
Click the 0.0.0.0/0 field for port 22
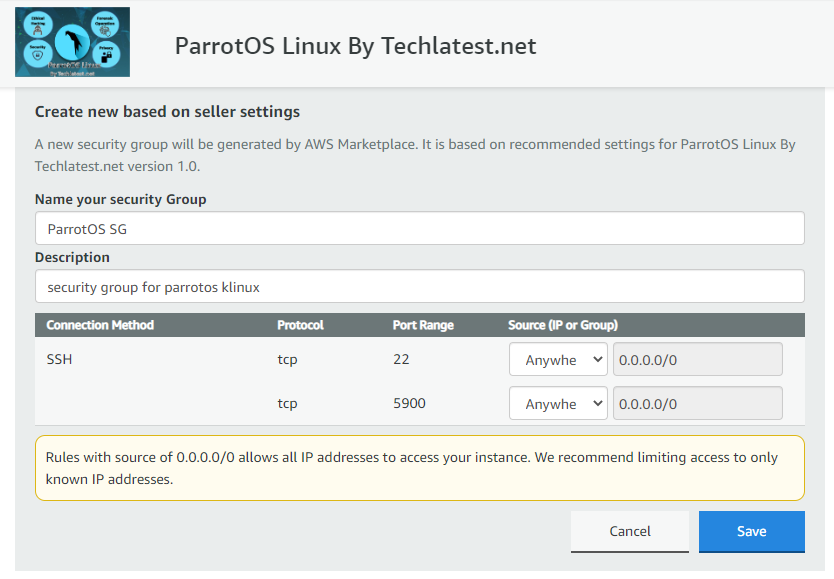(x=698, y=359)
